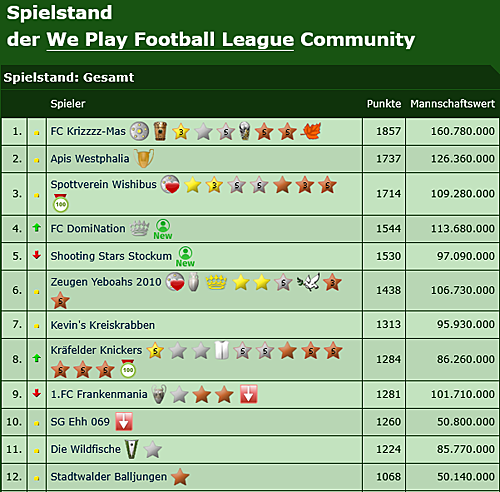Click the green up arrow of FC DomiNation
The height and width of the screenshot is (492, 500).
click(37, 228)
